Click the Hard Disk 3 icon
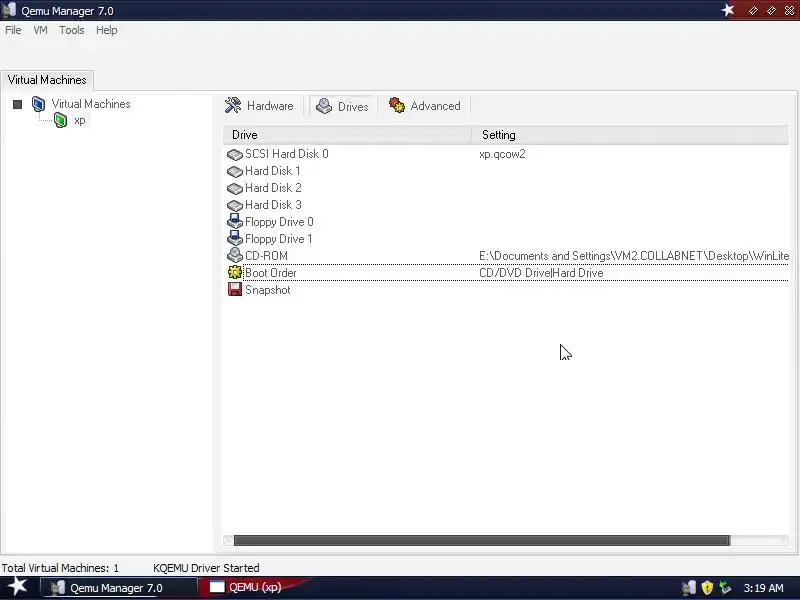Image resolution: width=800 pixels, height=600 pixels. click(235, 205)
